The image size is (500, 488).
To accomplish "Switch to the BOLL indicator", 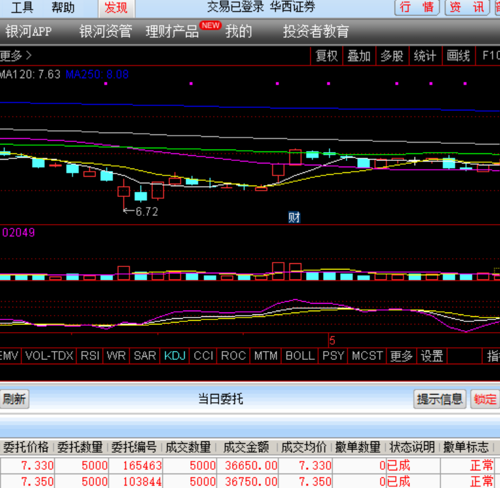I will click(300, 356).
